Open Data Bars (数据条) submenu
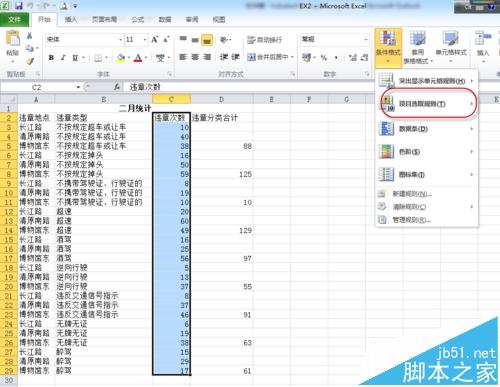This screenshot has height=387, width=500. [427, 129]
